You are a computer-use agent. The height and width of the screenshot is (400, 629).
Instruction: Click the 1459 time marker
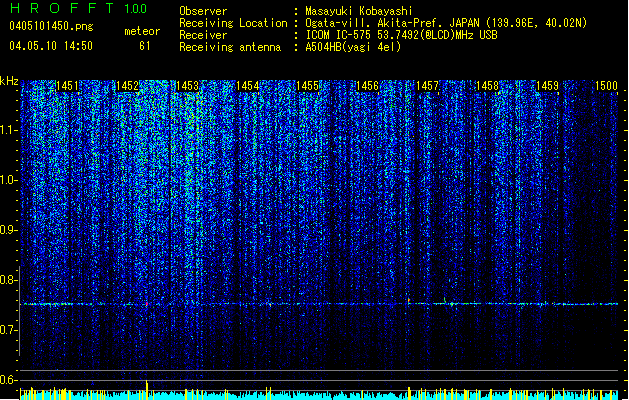pos(548,86)
